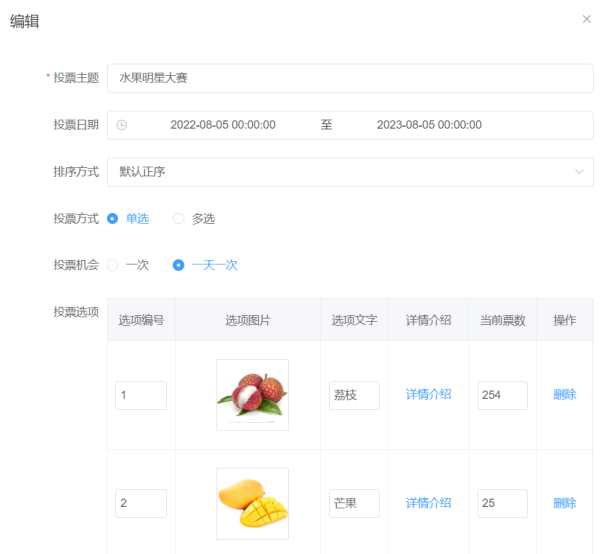Close the 编辑 dialog with the X

pyautogui.click(x=586, y=19)
